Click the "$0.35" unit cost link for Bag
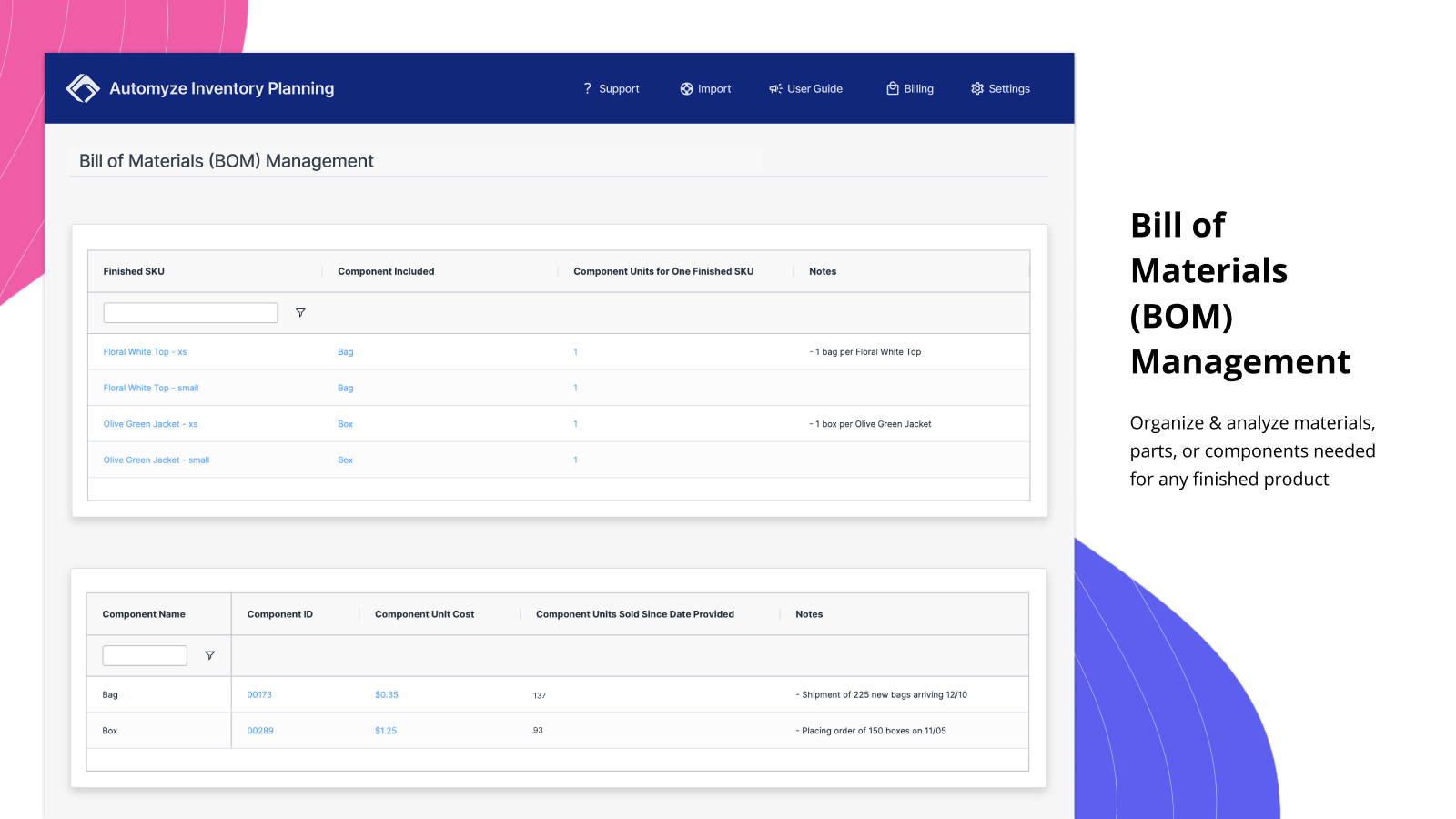This screenshot has height=819, width=1456. [386, 693]
